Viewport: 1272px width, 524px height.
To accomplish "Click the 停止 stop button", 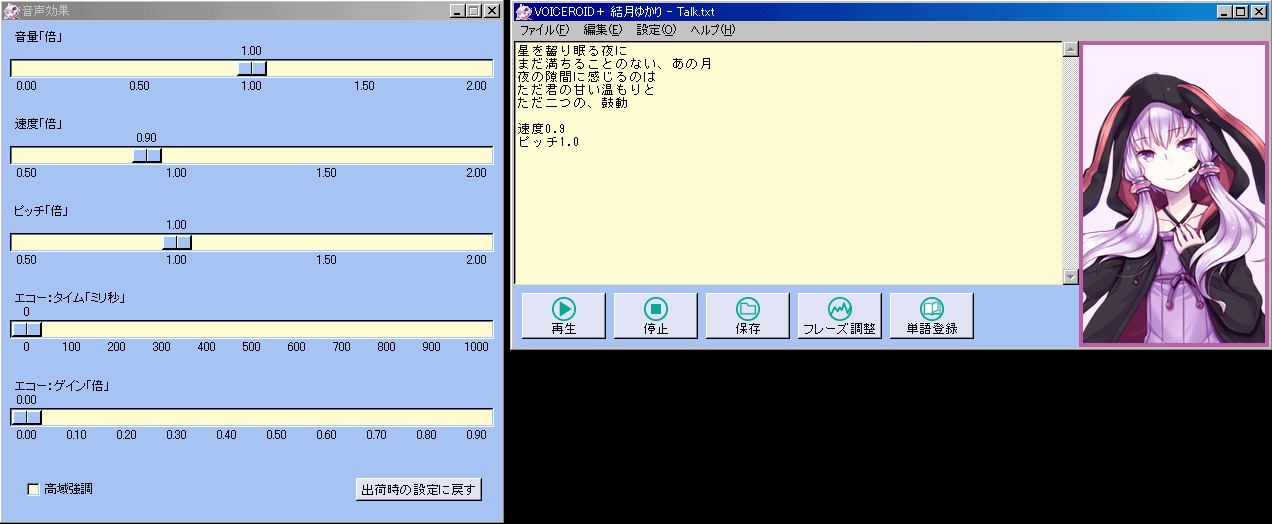I will tap(655, 316).
